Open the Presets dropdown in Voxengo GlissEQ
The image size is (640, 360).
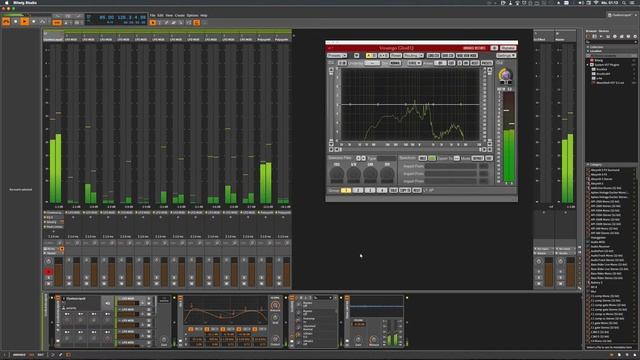337,56
